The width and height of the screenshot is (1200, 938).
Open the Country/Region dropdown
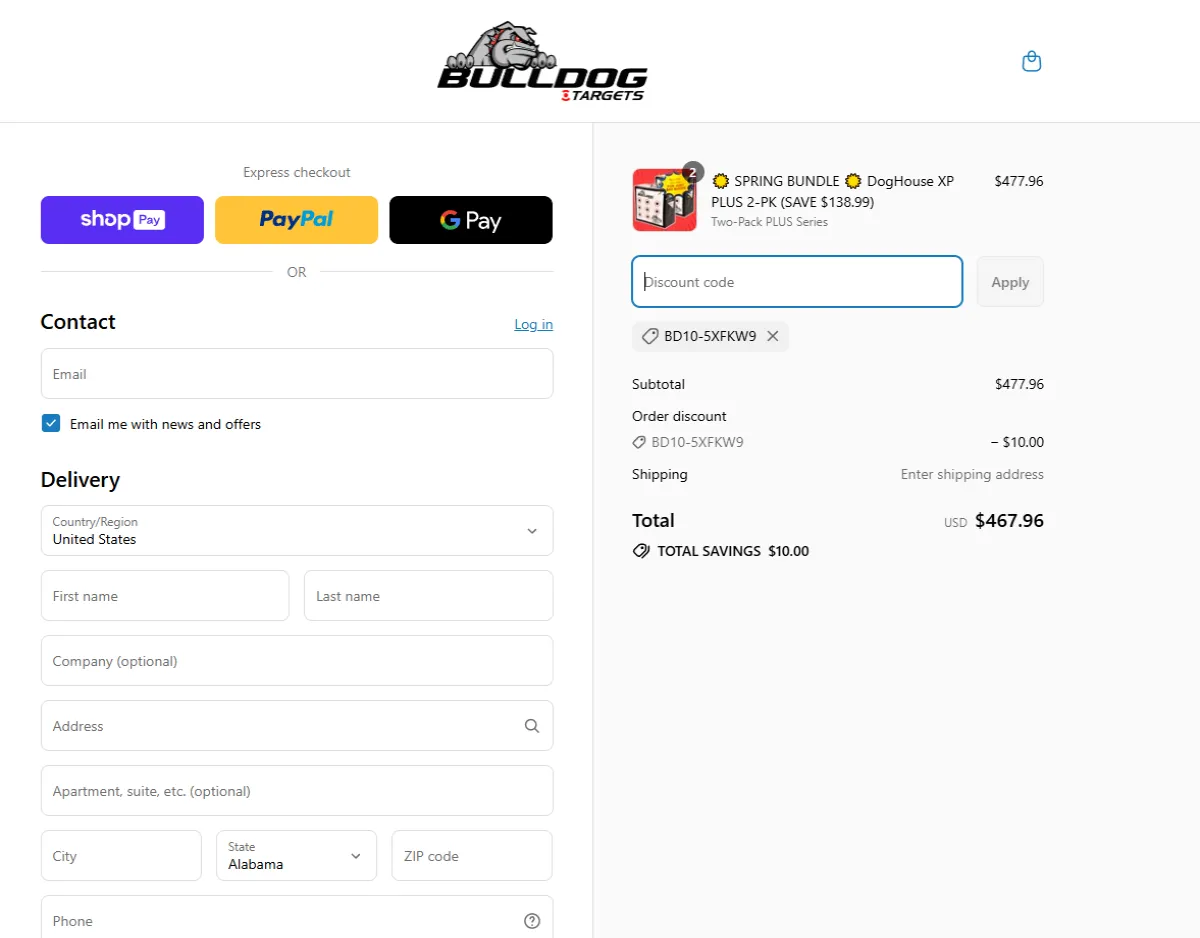coord(297,530)
